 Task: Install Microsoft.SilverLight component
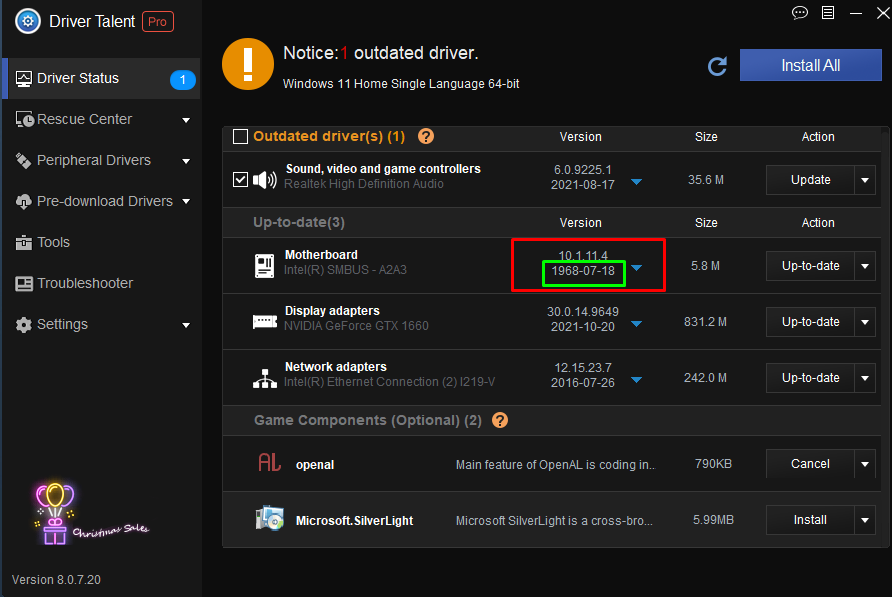coord(810,520)
